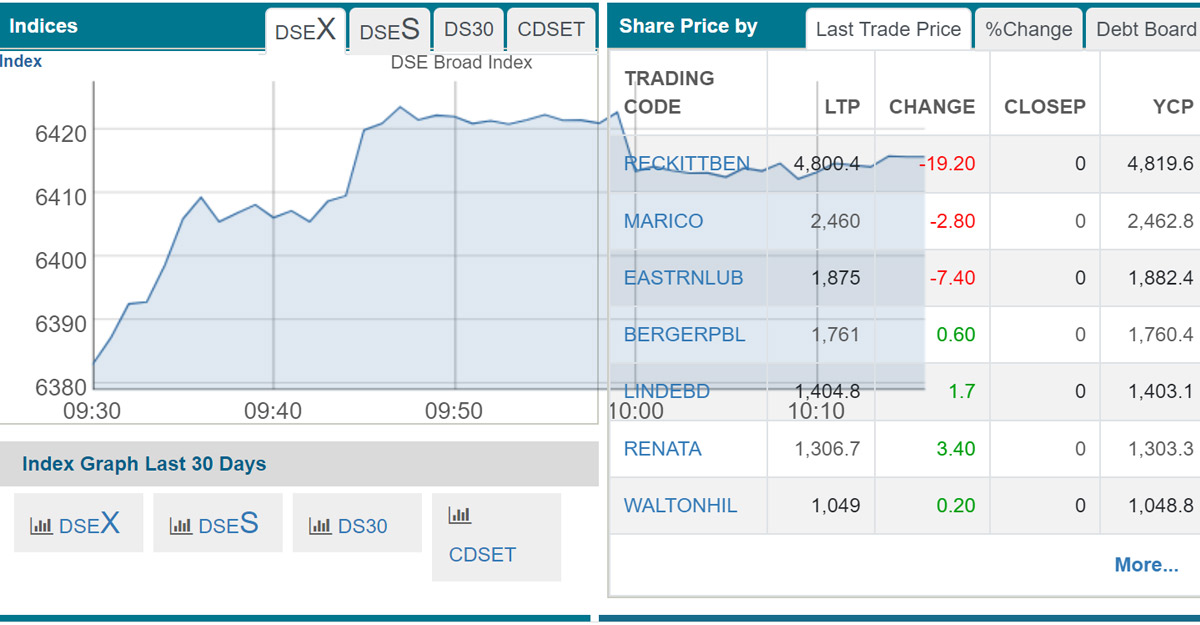Select the DSEX index tab
Viewport: 1200px width, 625px height.
coord(305,30)
